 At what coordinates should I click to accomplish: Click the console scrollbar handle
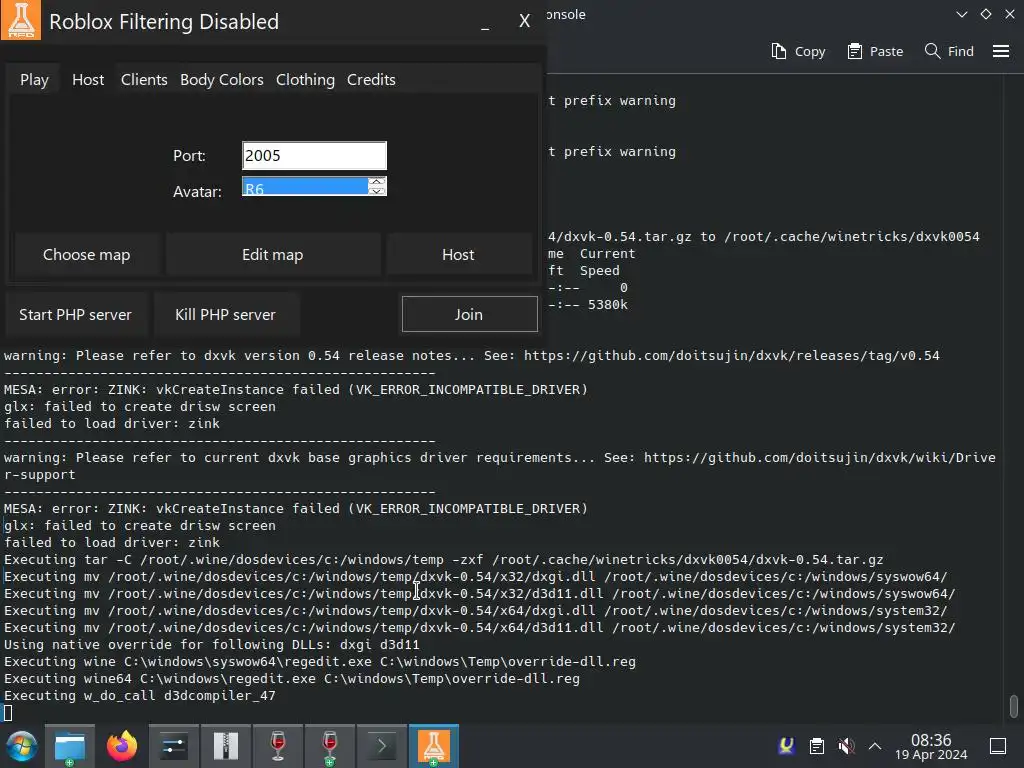(x=1014, y=705)
